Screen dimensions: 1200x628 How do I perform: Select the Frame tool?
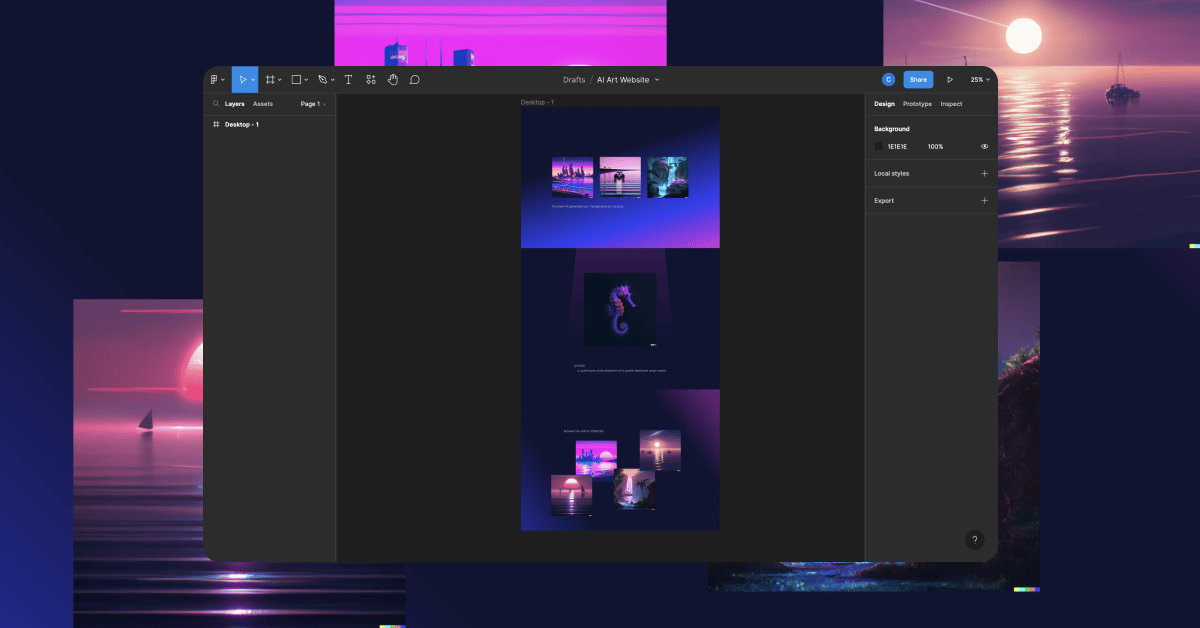tap(270, 79)
